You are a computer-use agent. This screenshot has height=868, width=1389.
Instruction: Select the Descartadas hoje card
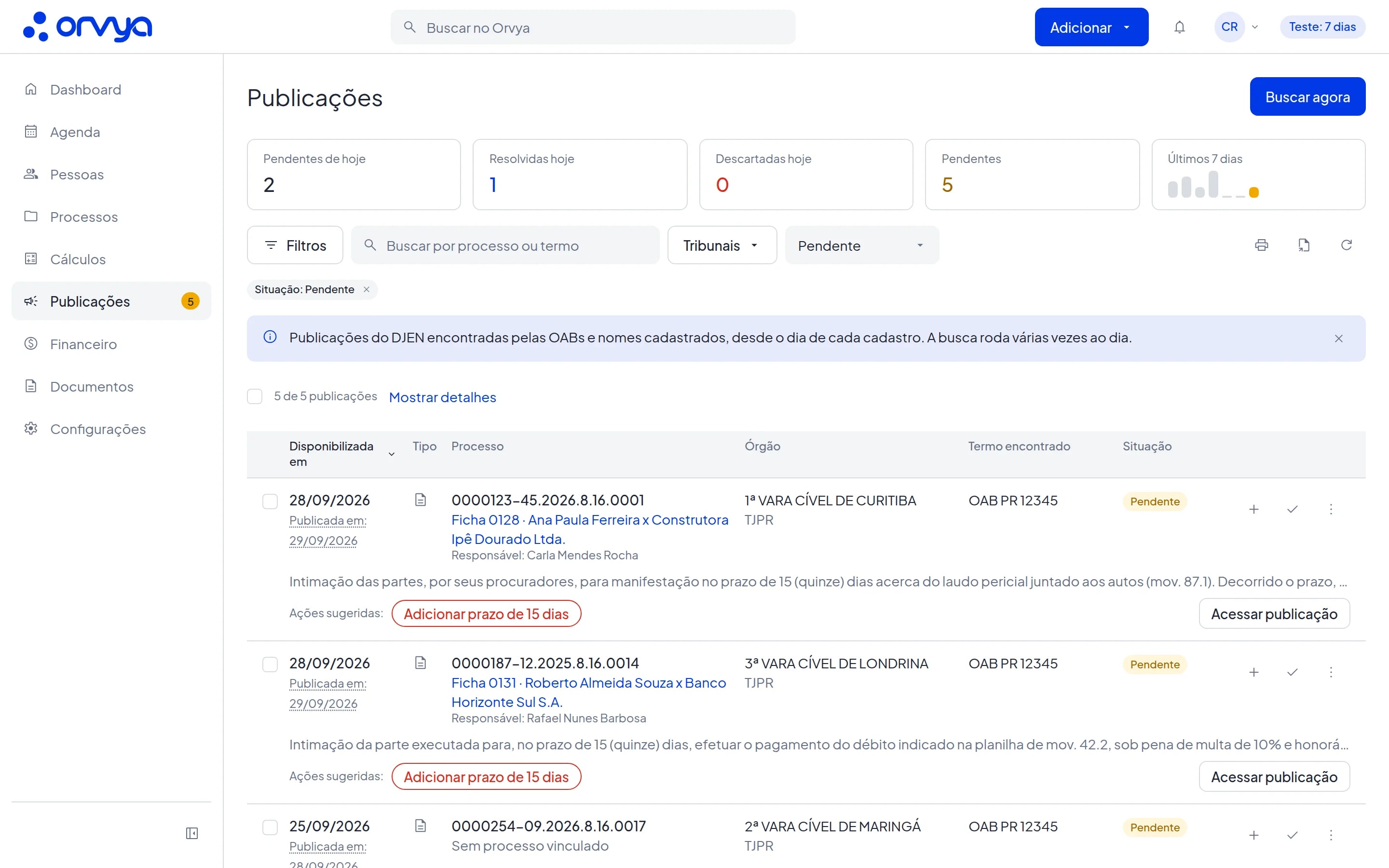coord(806,175)
